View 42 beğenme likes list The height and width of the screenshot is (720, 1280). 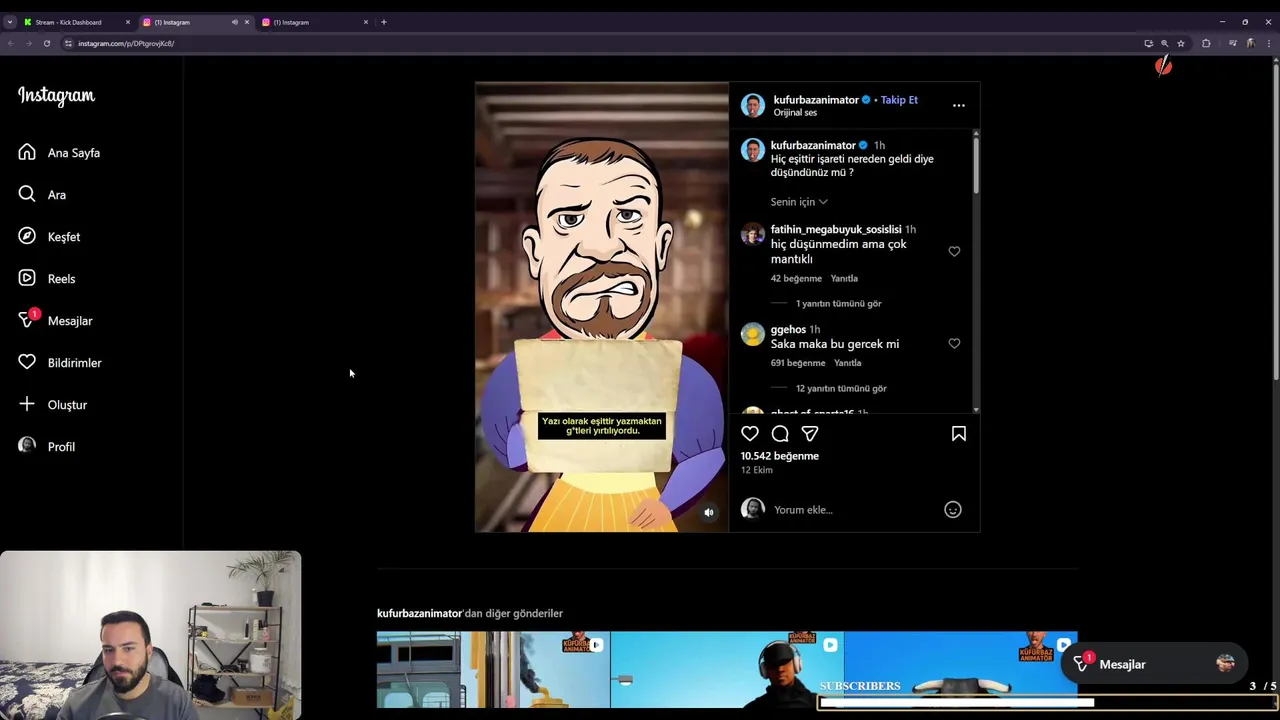(796, 278)
